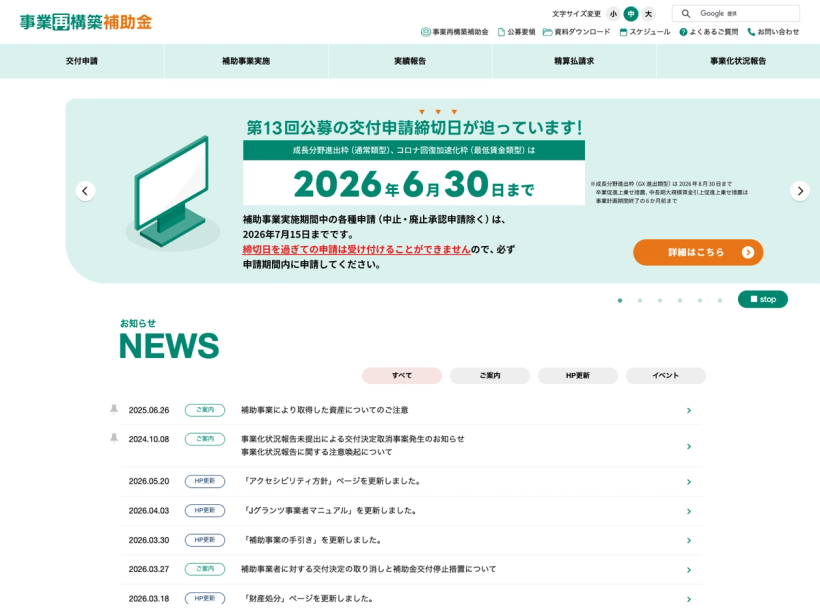Filter news by ご案内
The image size is (820, 615).
(x=489, y=375)
